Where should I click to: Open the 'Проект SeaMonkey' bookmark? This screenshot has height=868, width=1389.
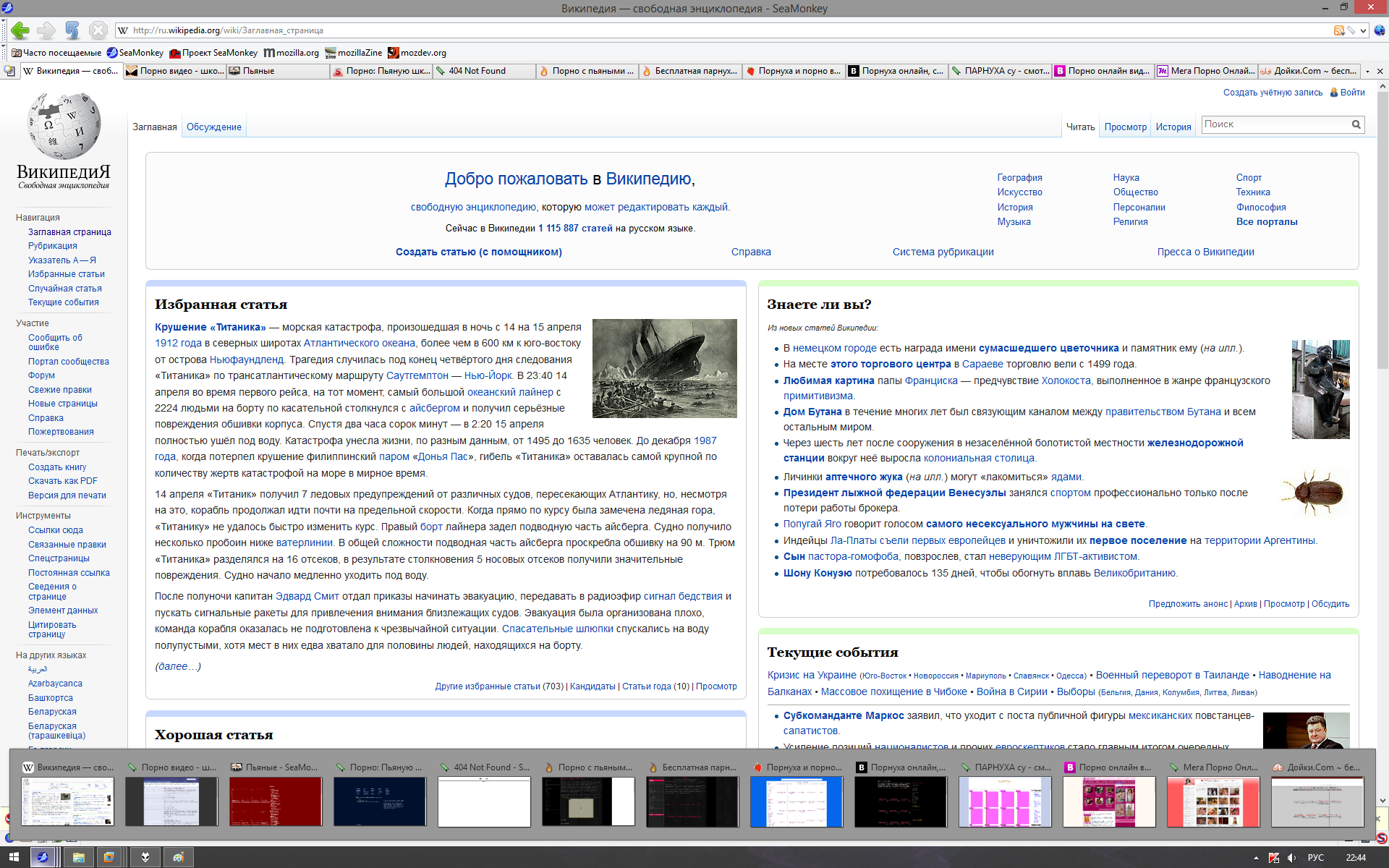coord(213,53)
